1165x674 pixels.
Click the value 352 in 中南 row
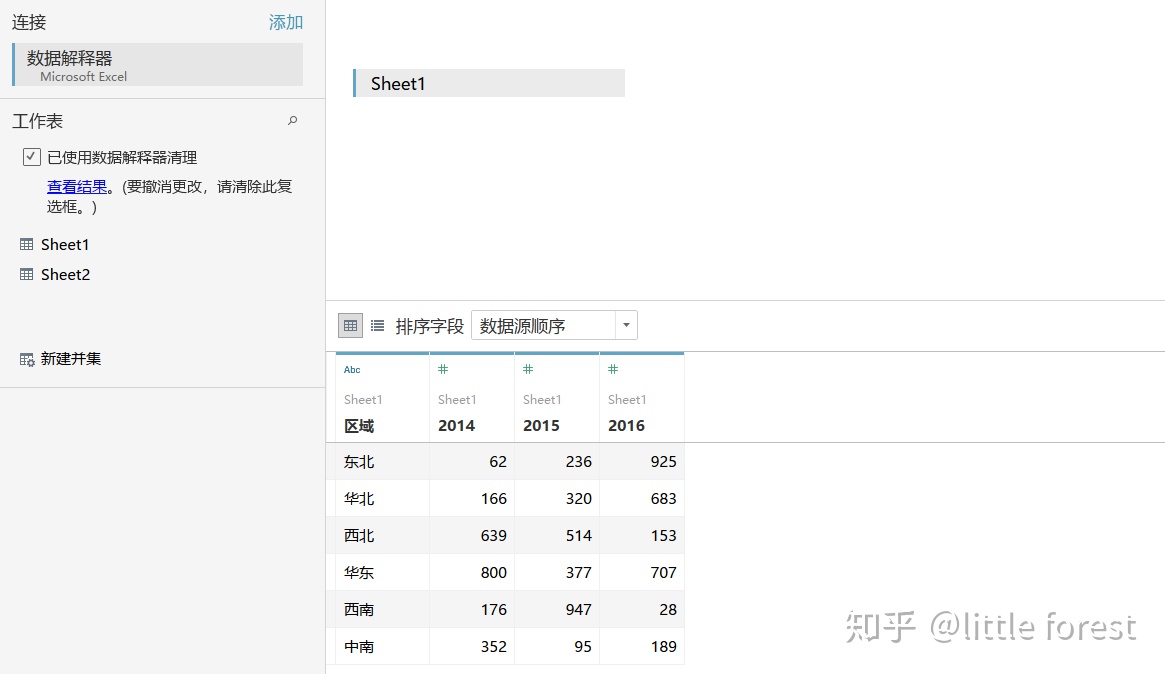tap(493, 647)
